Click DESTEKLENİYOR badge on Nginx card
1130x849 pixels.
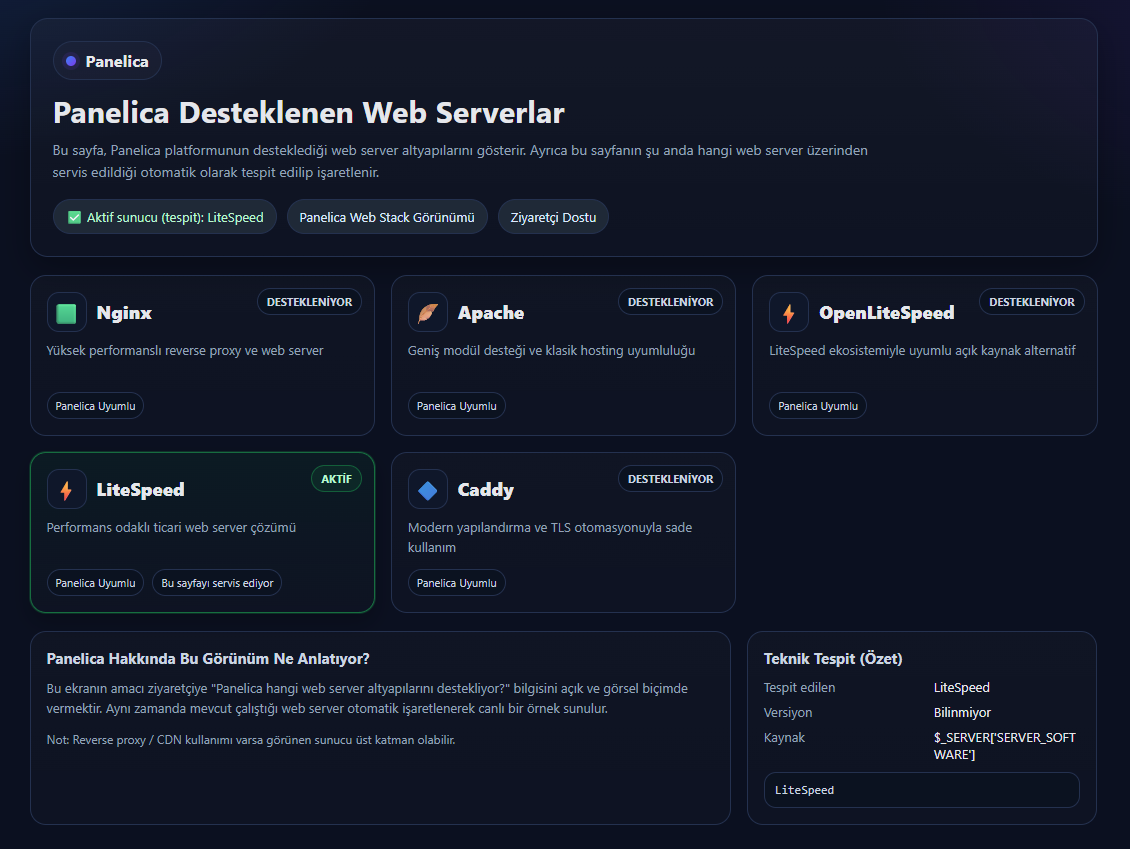click(x=309, y=302)
